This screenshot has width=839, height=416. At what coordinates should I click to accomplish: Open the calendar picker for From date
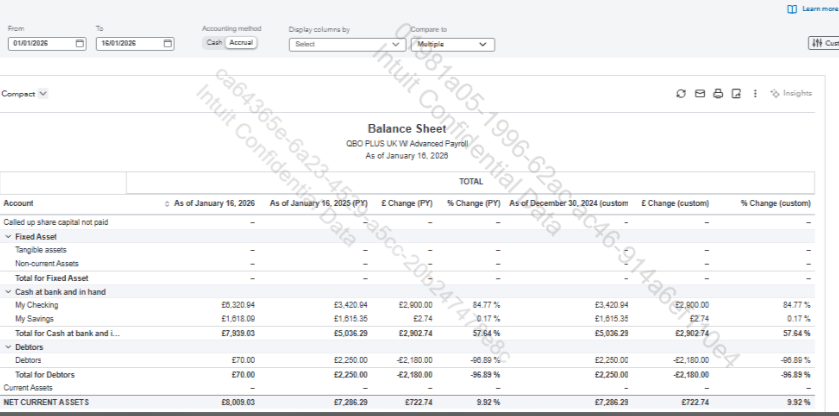click(x=79, y=44)
